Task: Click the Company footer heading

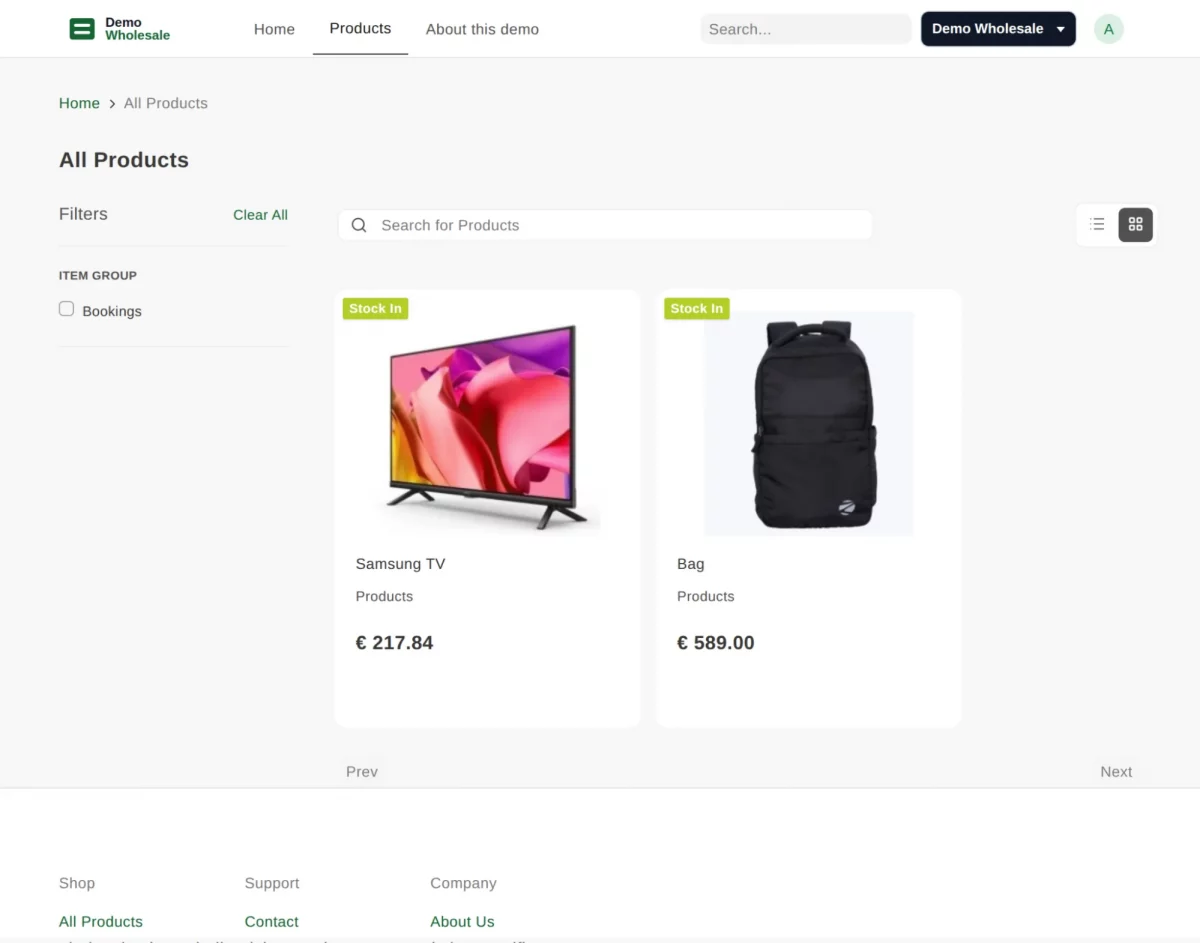Action: tap(463, 883)
